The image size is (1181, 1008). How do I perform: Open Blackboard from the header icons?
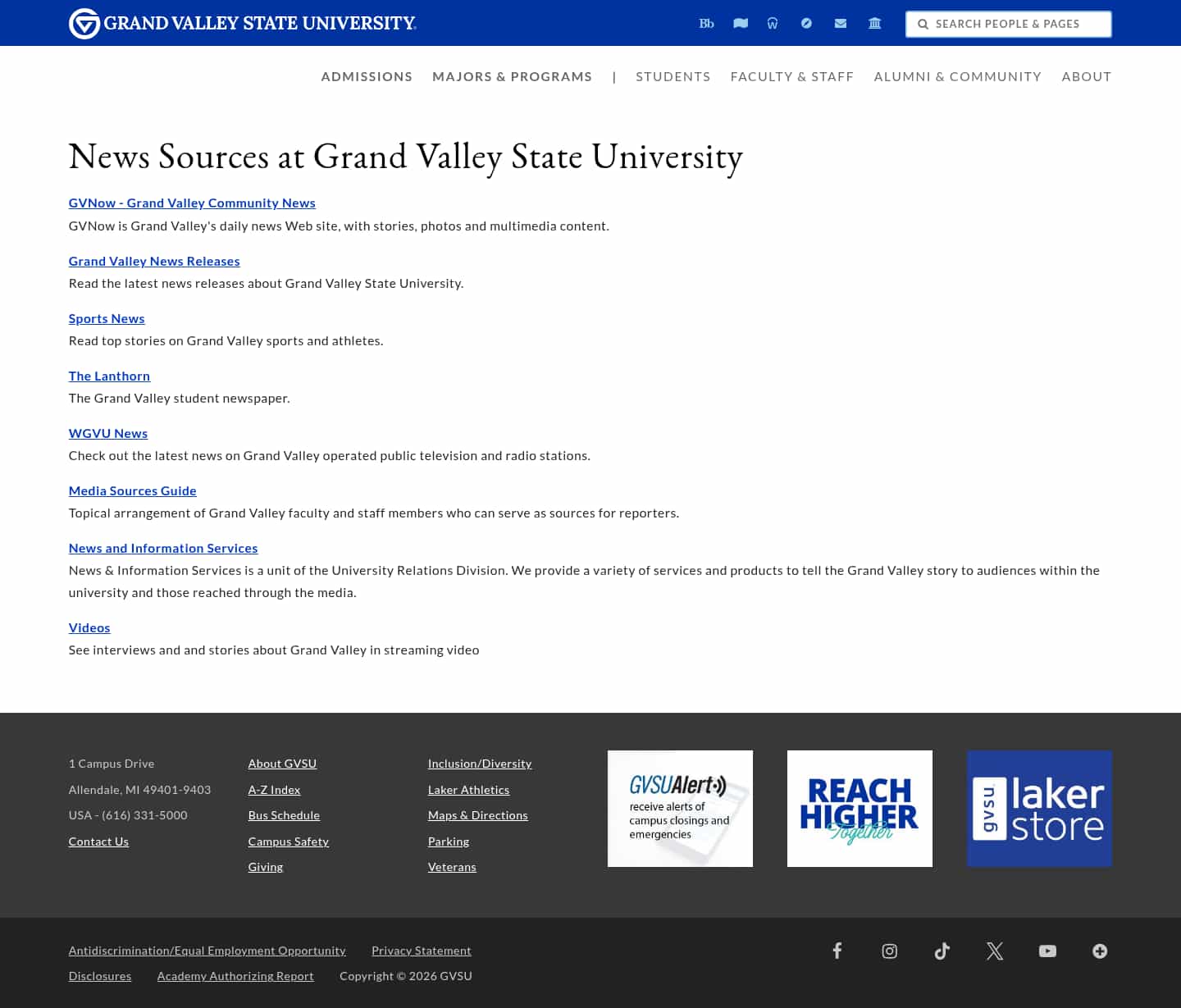pos(706,23)
